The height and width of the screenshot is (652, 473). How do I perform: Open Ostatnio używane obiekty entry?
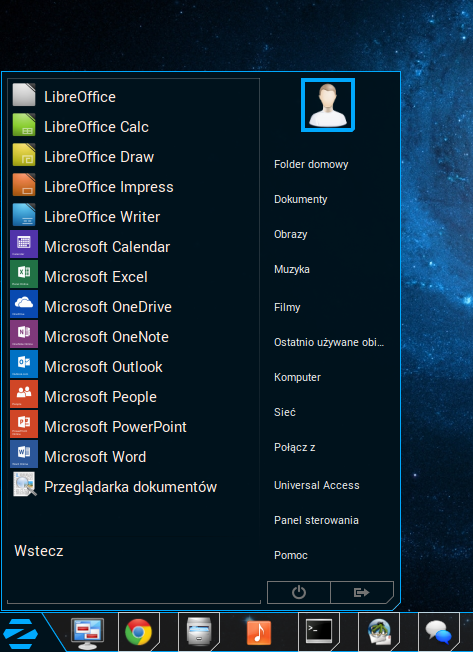point(329,342)
